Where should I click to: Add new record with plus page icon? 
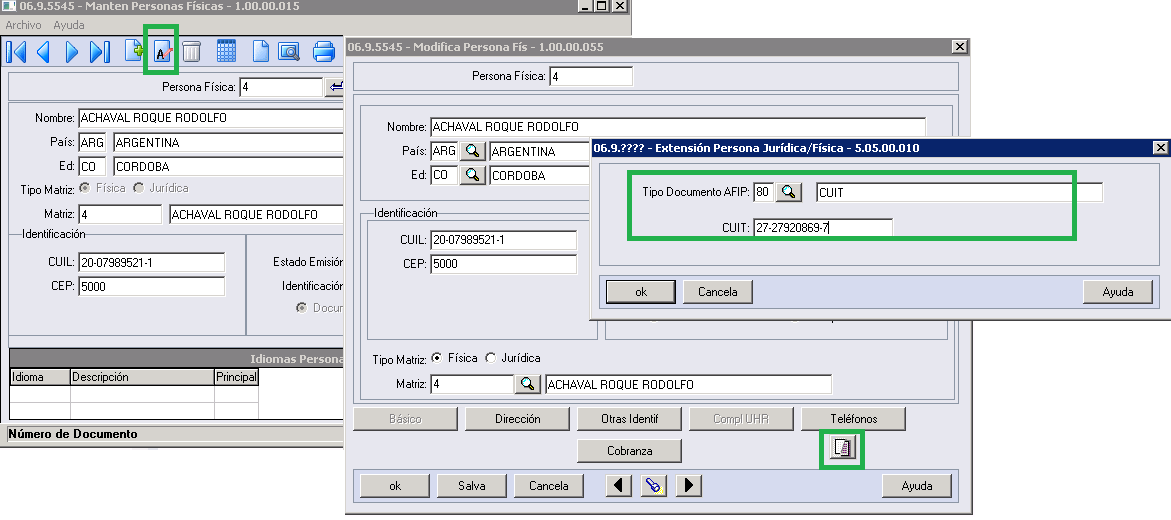point(134,52)
